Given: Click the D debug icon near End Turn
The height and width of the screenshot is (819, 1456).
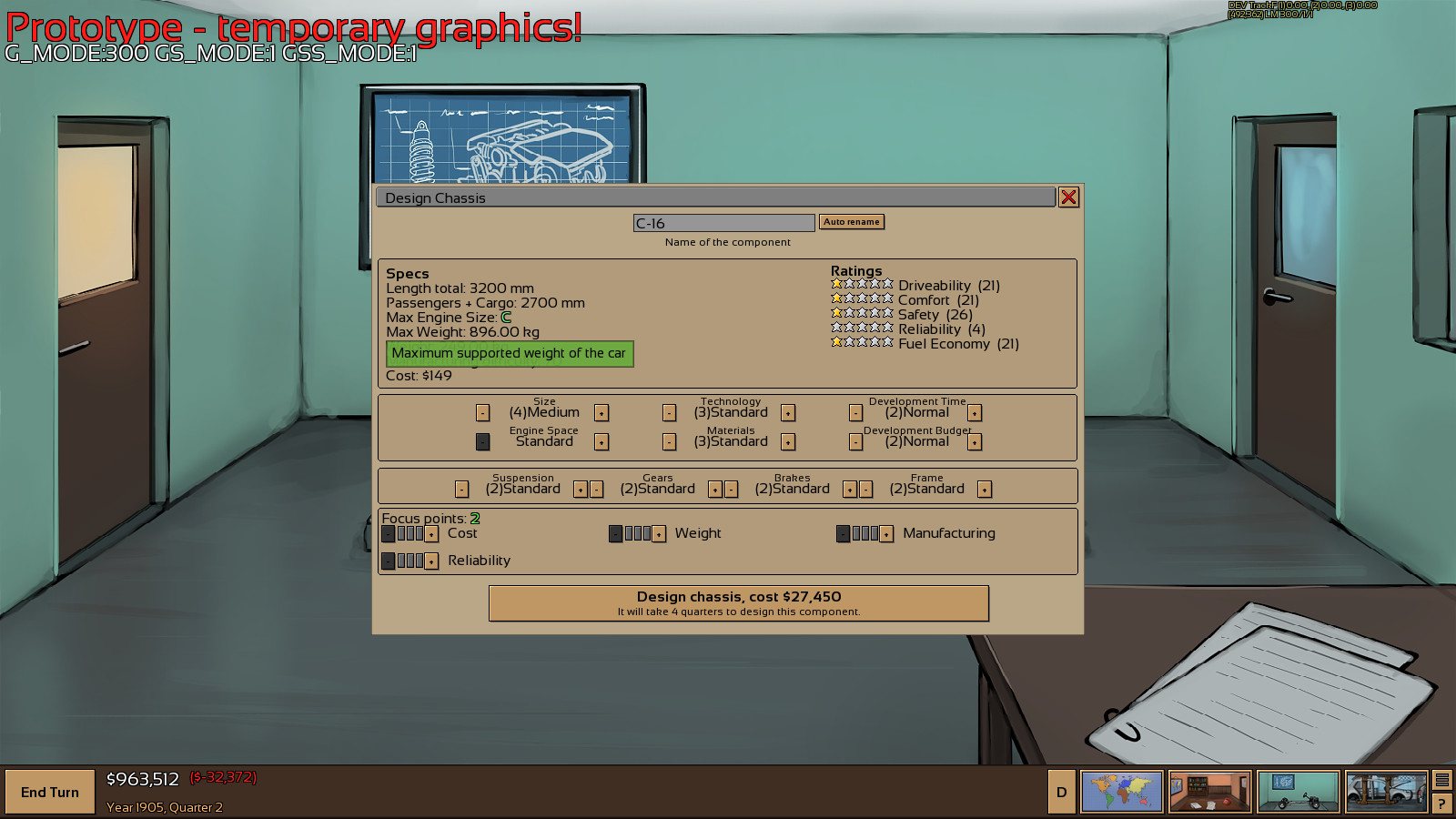Looking at the screenshot, I should point(1060,792).
